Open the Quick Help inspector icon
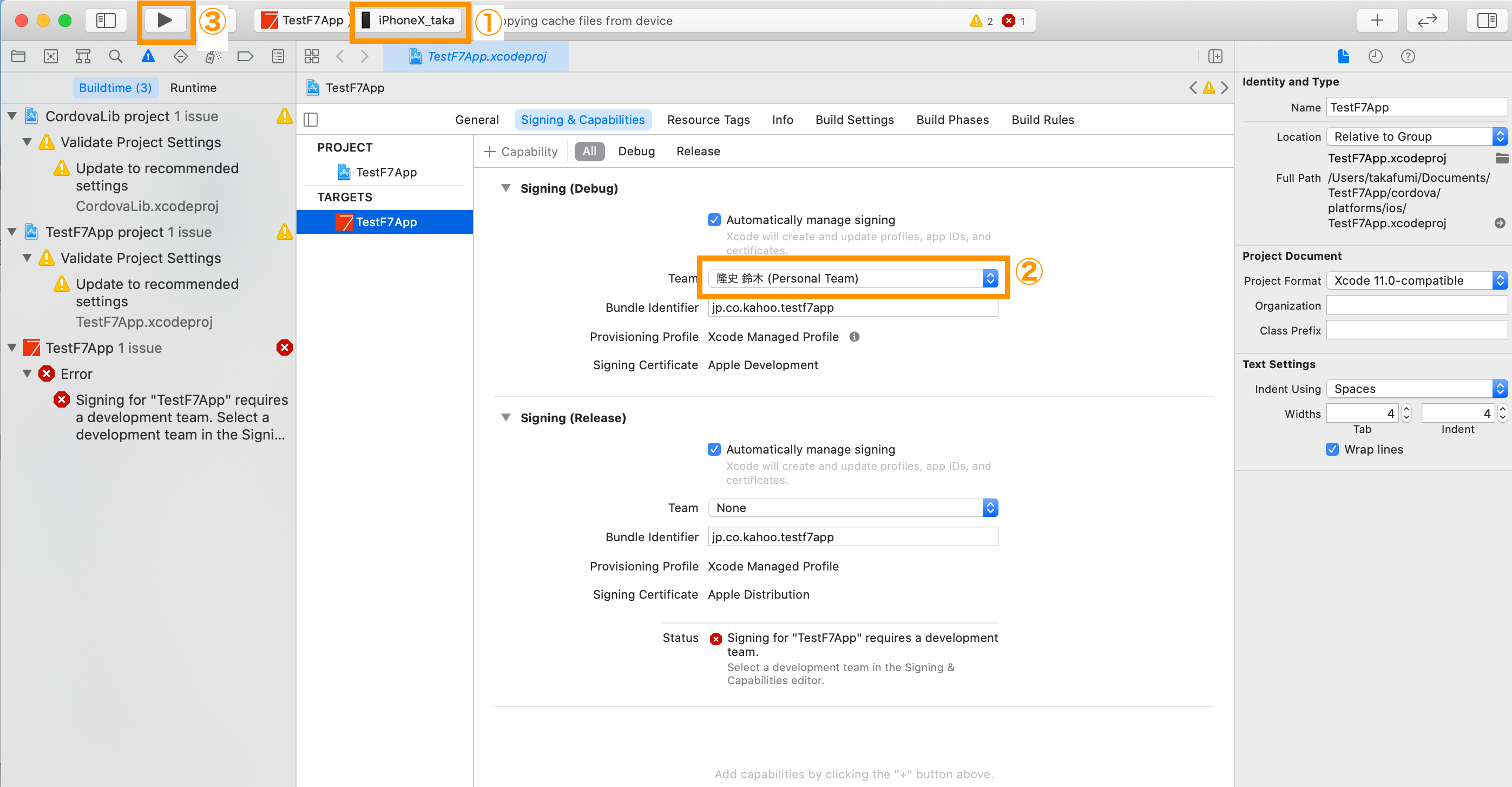This screenshot has height=787, width=1512. coord(1408,56)
